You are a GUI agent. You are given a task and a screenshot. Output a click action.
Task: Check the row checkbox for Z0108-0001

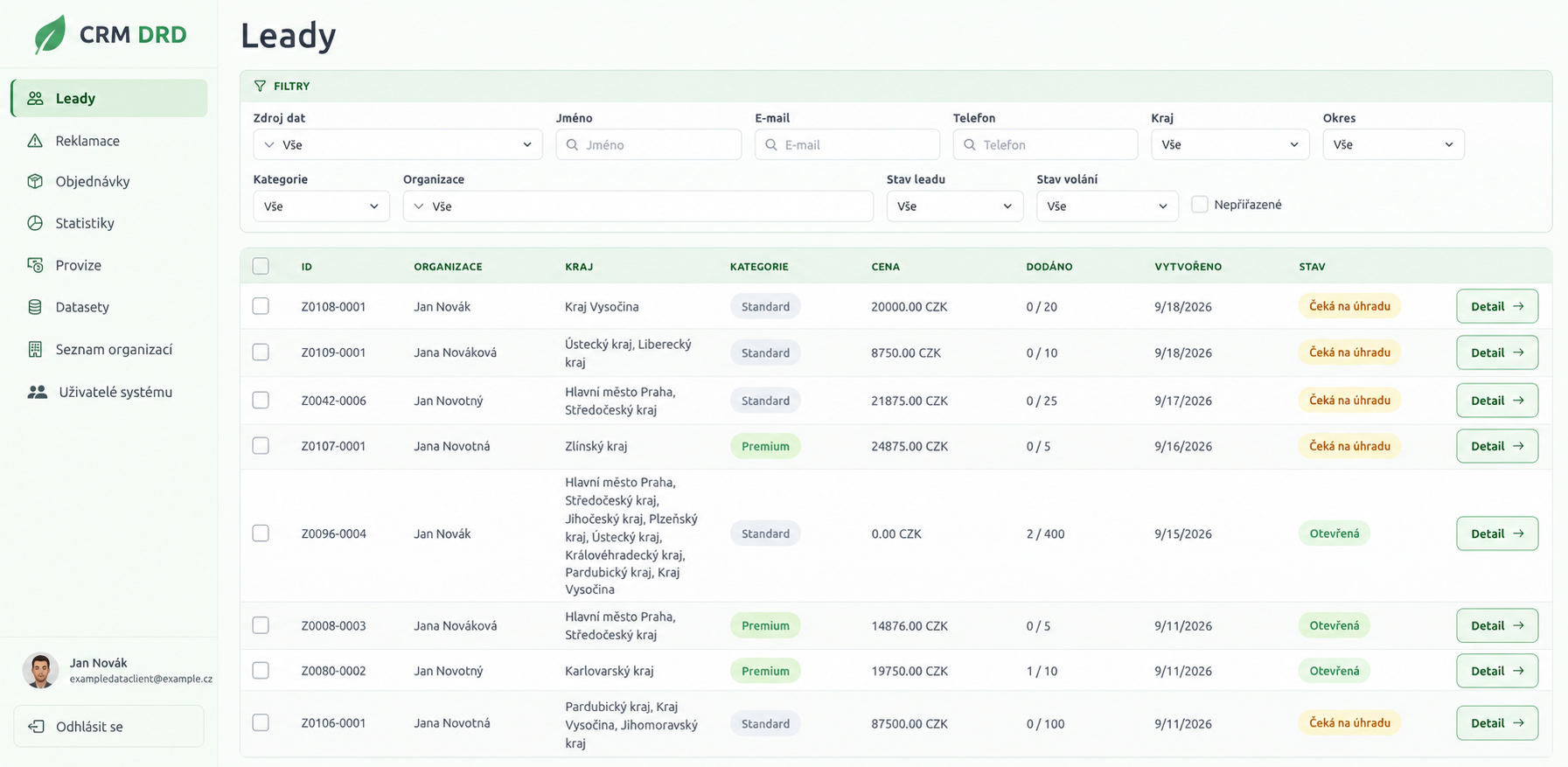pyautogui.click(x=261, y=306)
